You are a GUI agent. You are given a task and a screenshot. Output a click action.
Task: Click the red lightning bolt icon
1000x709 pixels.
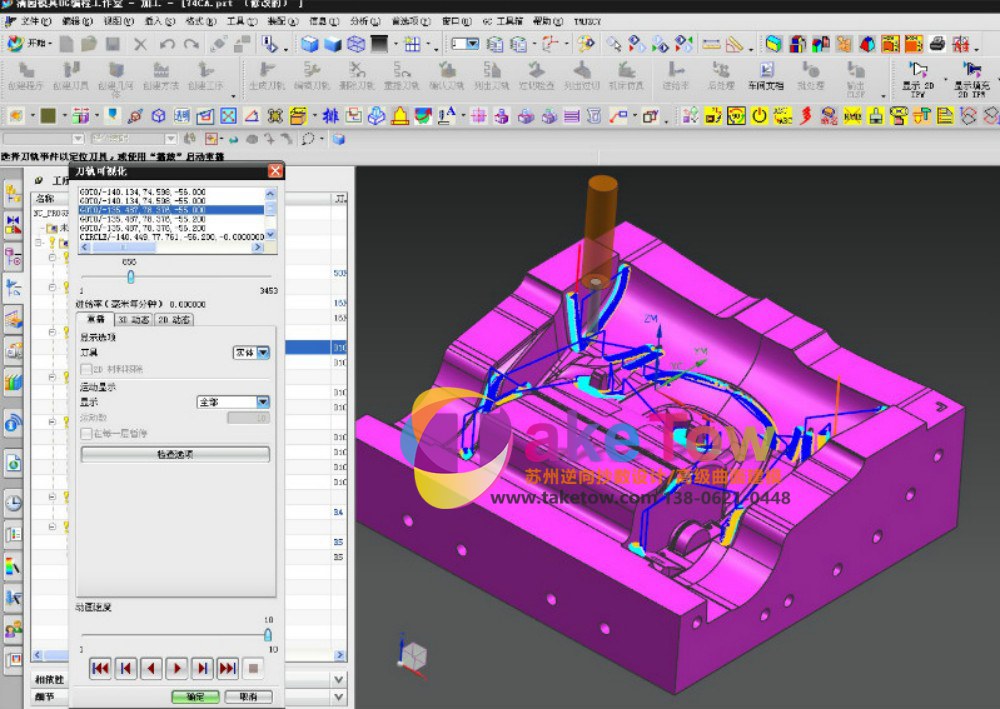(805, 116)
